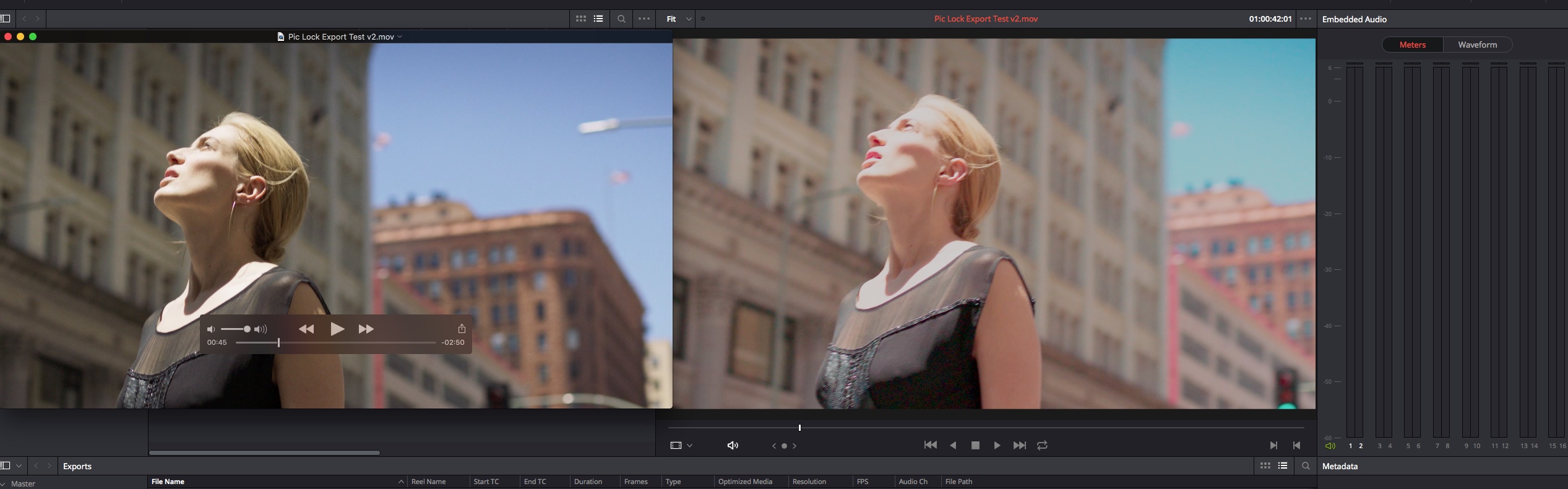Open QuickTime share menu

(x=462, y=328)
